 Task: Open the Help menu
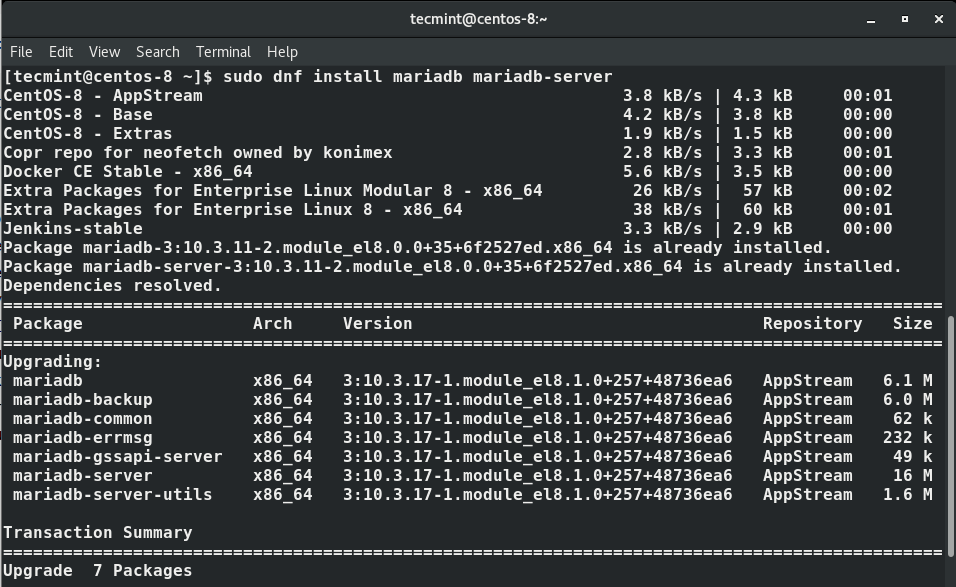point(282,52)
